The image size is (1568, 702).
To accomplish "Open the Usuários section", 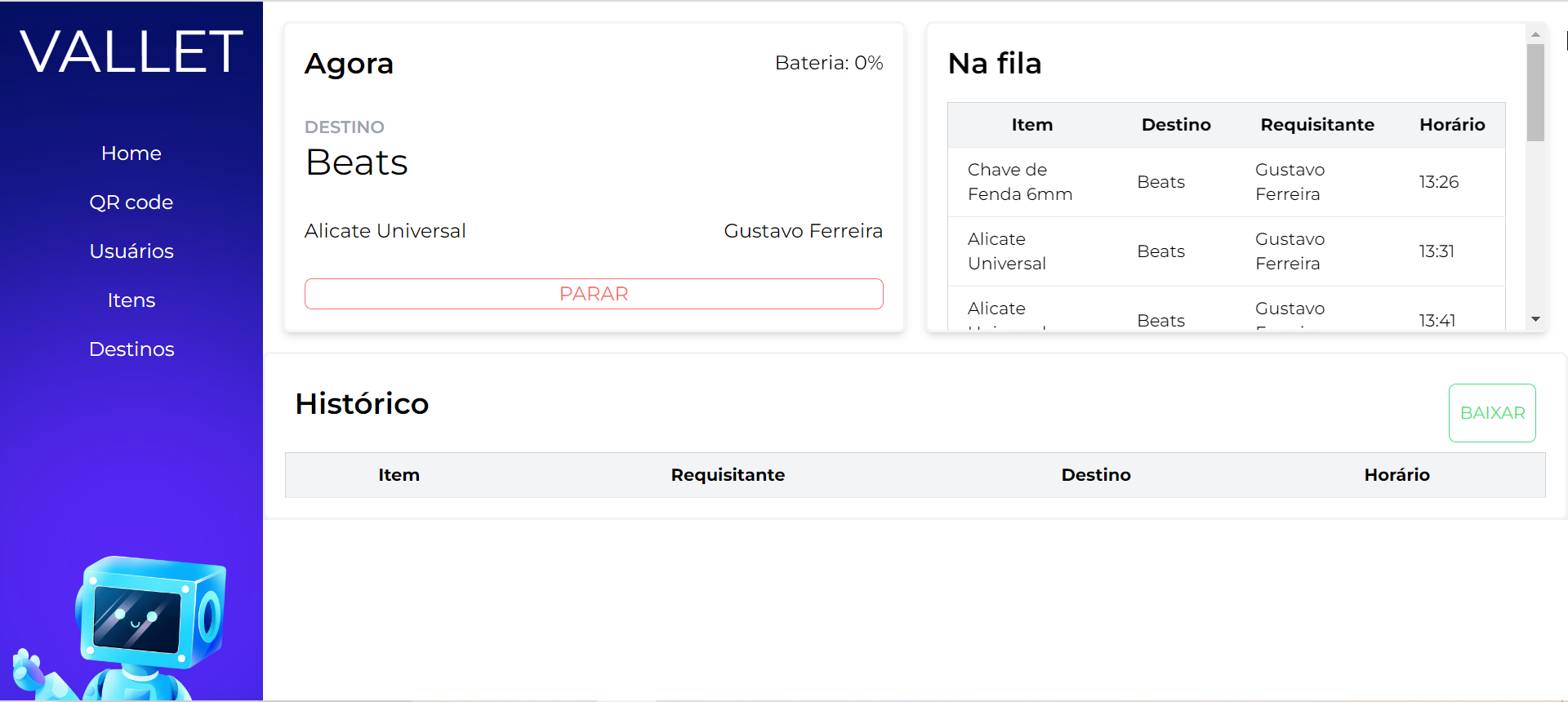I will click(131, 251).
